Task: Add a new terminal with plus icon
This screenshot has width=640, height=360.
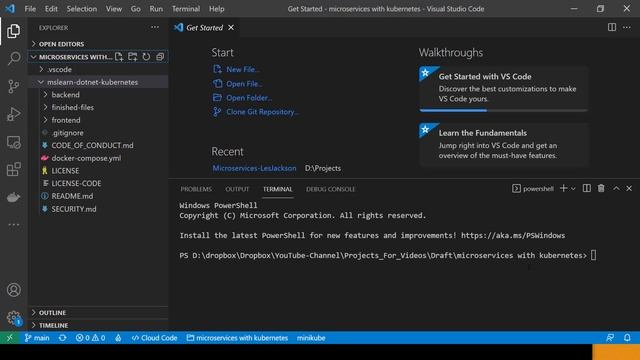Action: [564, 188]
